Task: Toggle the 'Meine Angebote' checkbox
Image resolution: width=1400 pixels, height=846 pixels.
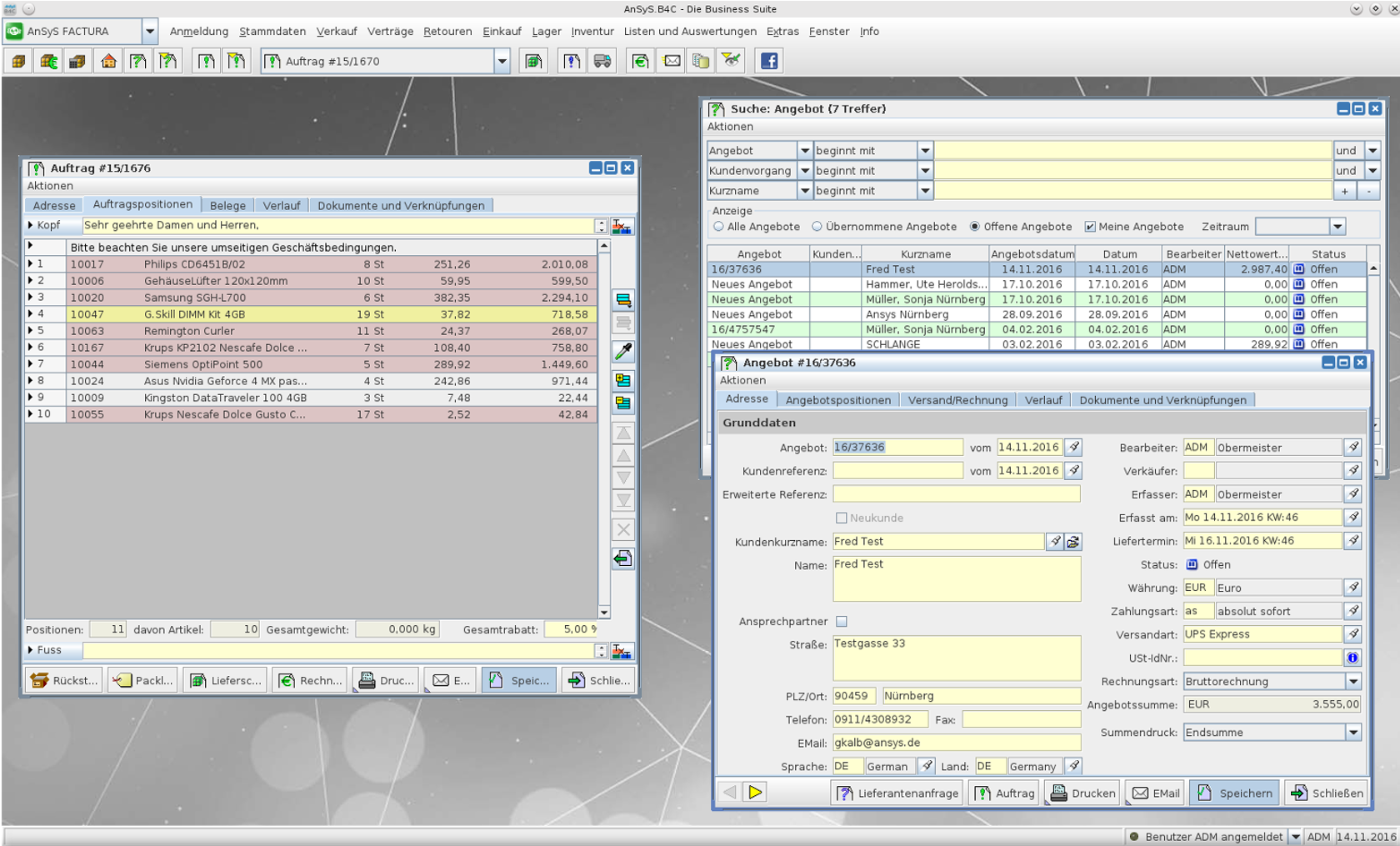Action: 1089,227
